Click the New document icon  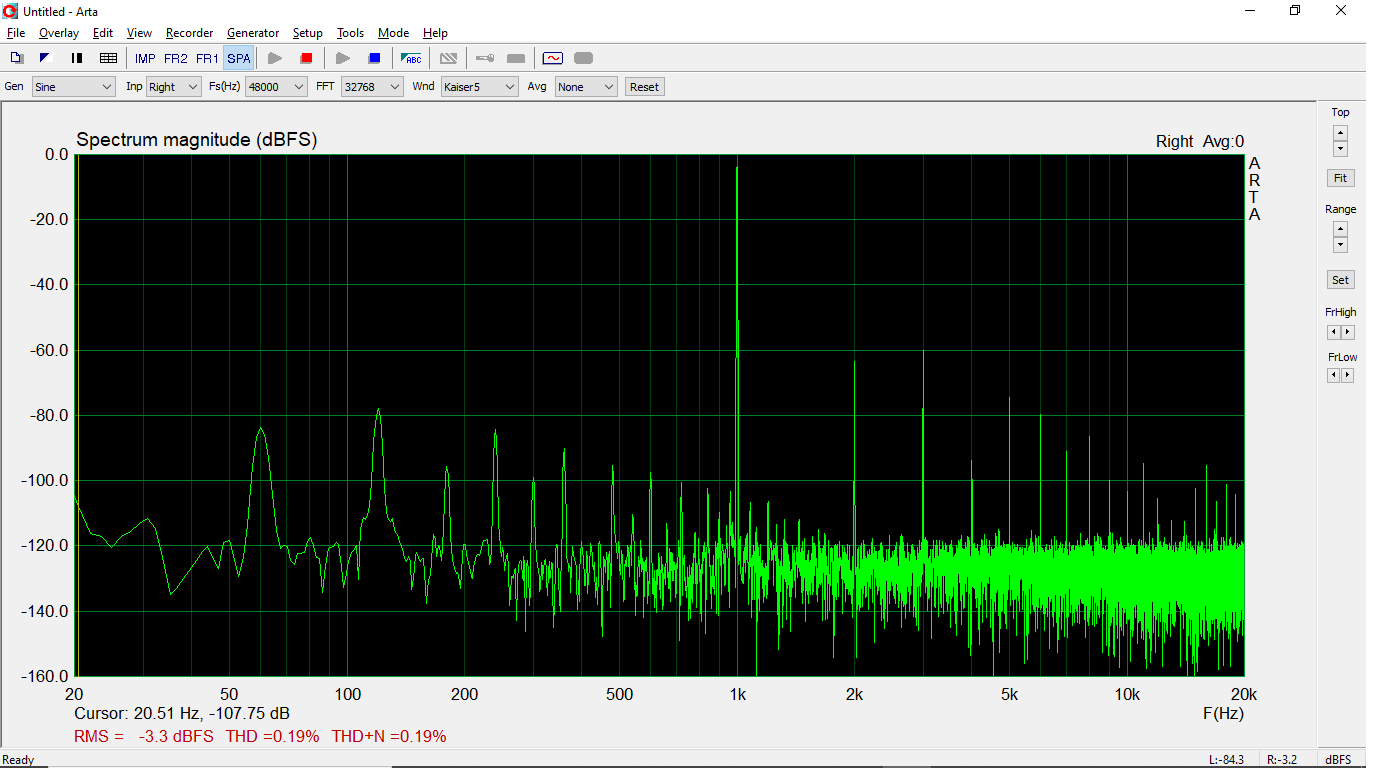(16, 59)
